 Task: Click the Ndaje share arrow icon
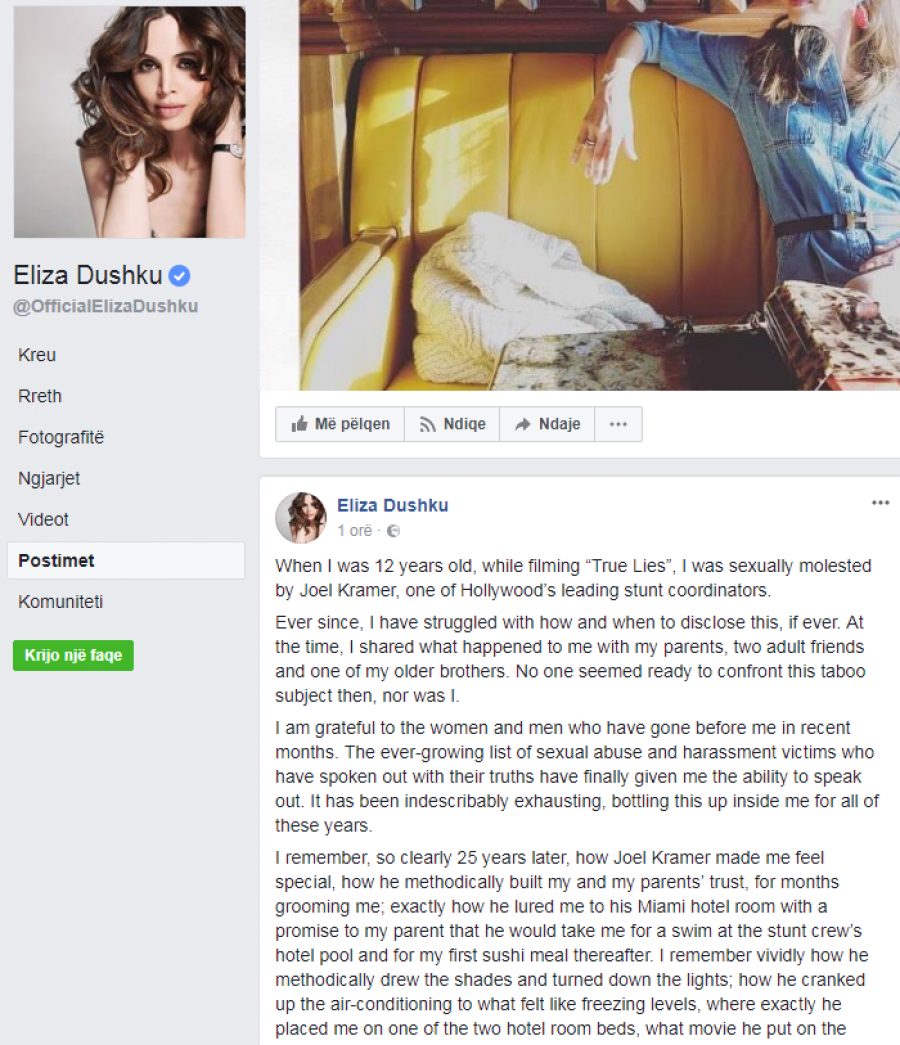pyautogui.click(x=523, y=425)
